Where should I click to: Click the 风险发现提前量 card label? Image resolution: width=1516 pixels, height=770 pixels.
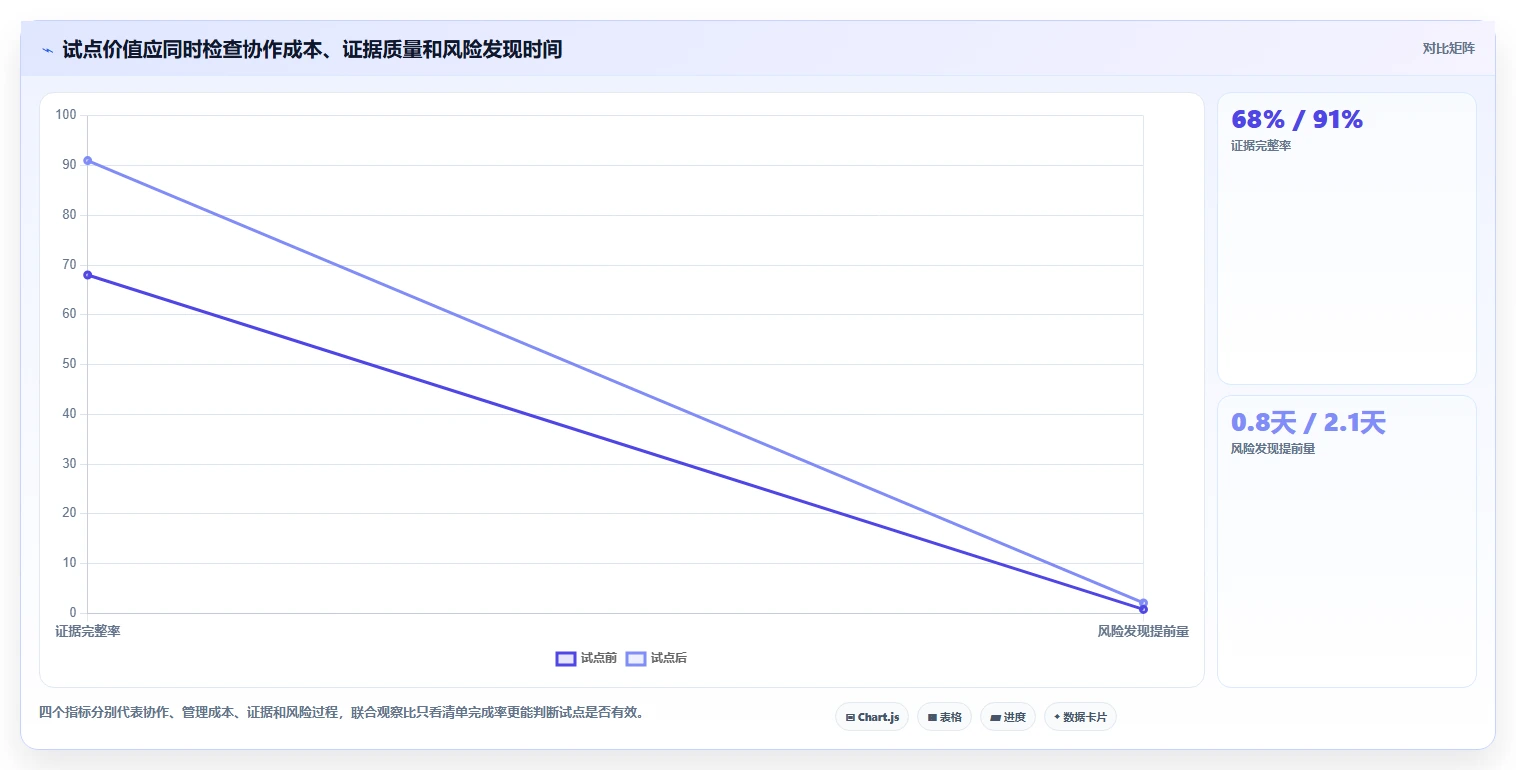pyautogui.click(x=1273, y=449)
